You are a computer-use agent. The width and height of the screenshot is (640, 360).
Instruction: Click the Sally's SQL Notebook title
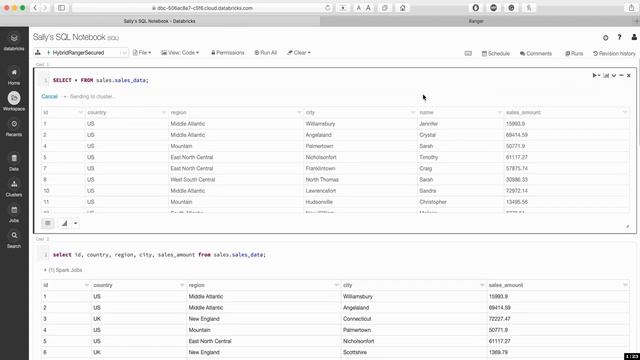(69, 37)
